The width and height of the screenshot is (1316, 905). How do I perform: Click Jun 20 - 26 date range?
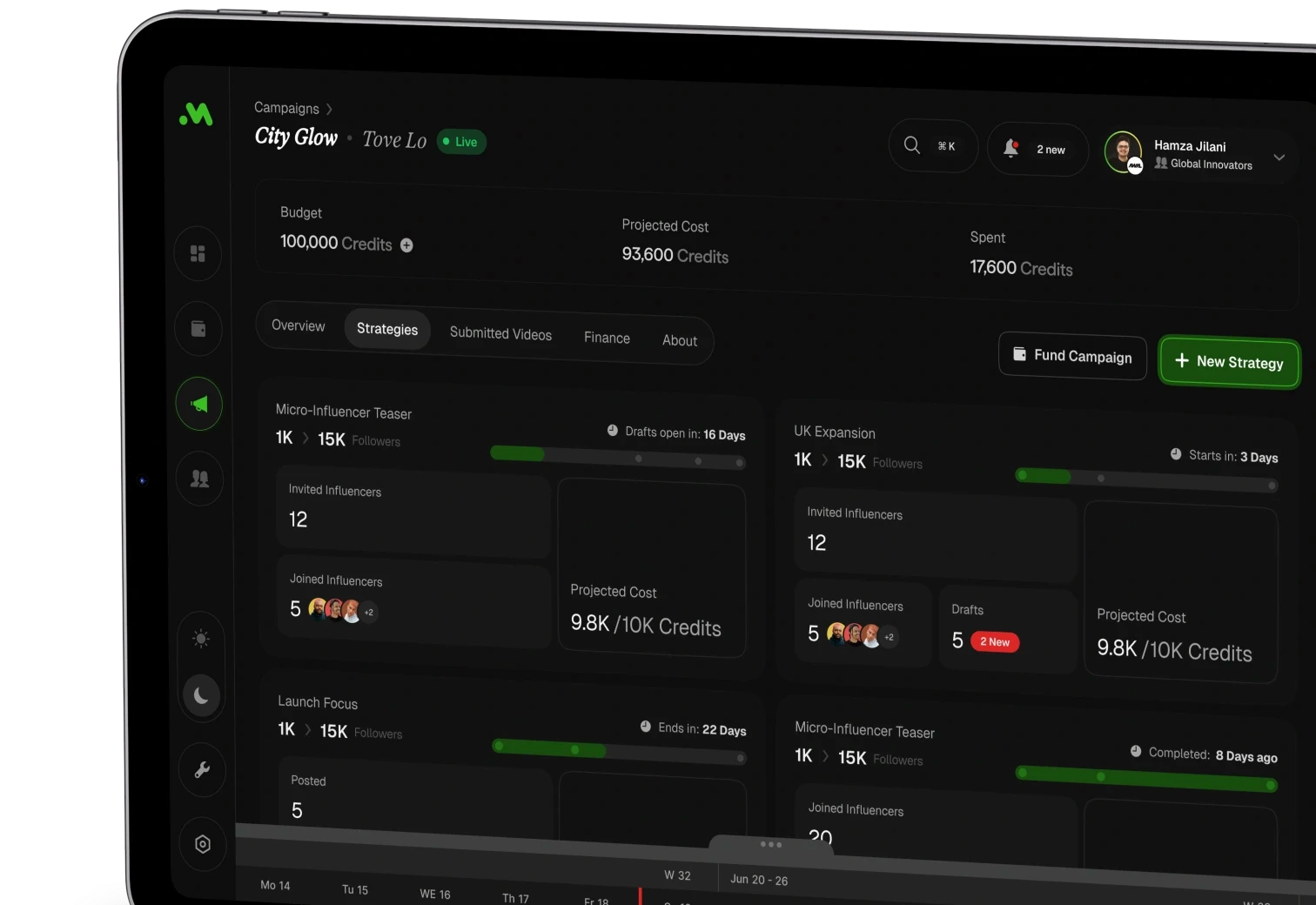click(759, 880)
